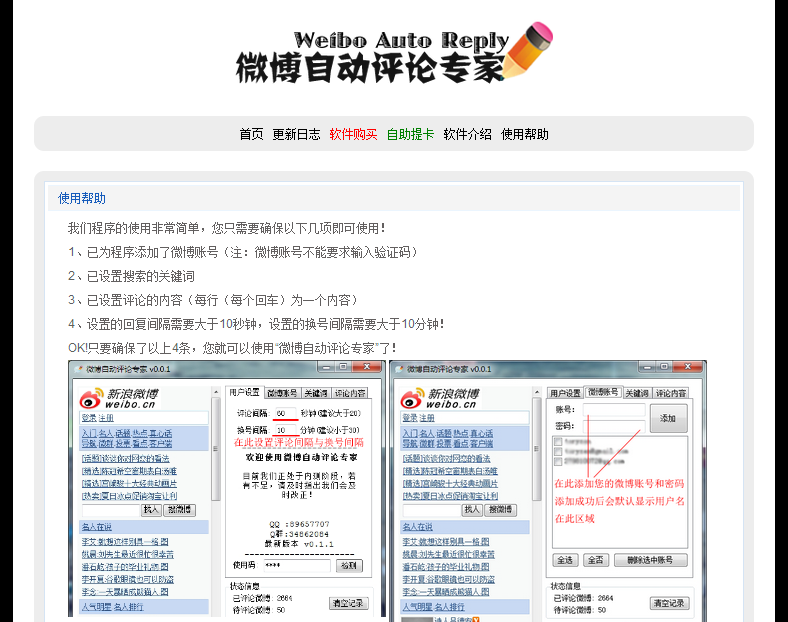Go to the 首页 page
Viewport: 788px width, 622px height.
point(251,134)
